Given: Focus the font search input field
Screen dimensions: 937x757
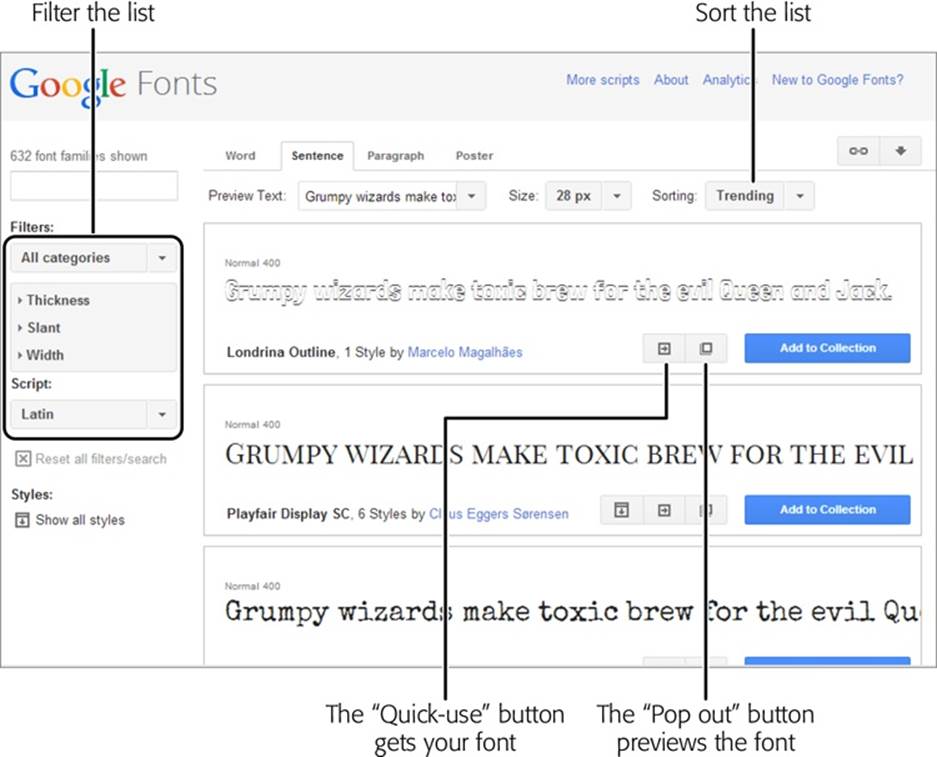Looking at the screenshot, I should [x=94, y=186].
